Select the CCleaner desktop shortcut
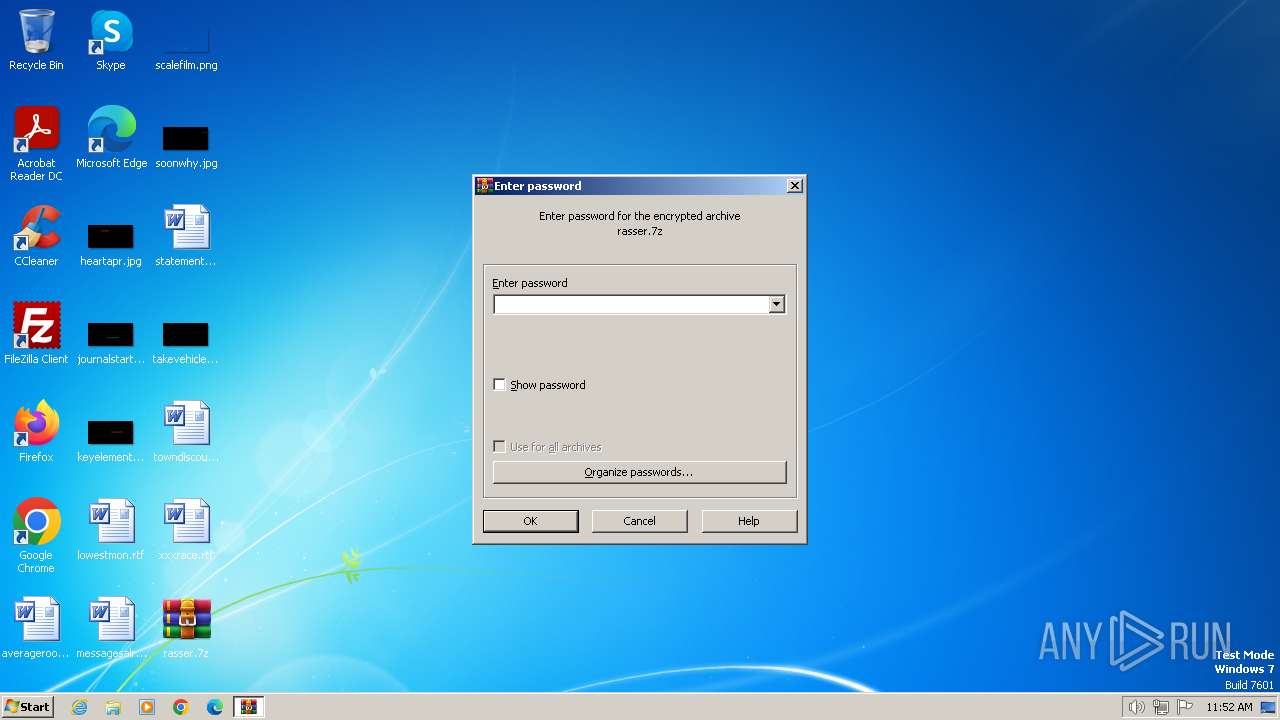The image size is (1280, 720). 36,236
